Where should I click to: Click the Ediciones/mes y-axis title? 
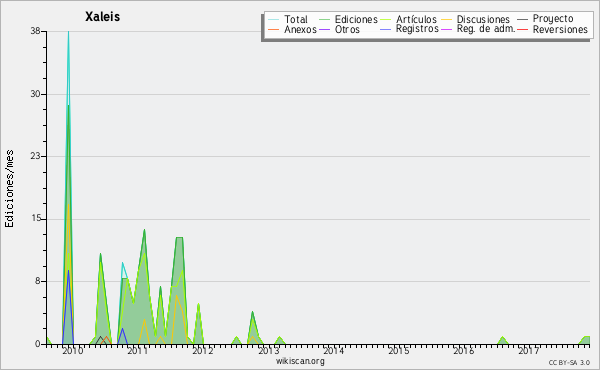(9, 189)
